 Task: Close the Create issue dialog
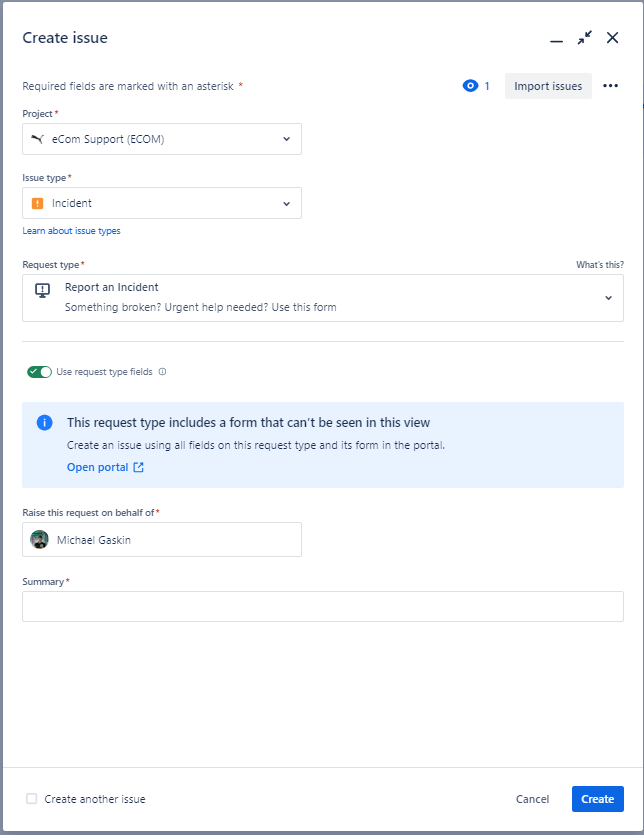[x=613, y=38]
